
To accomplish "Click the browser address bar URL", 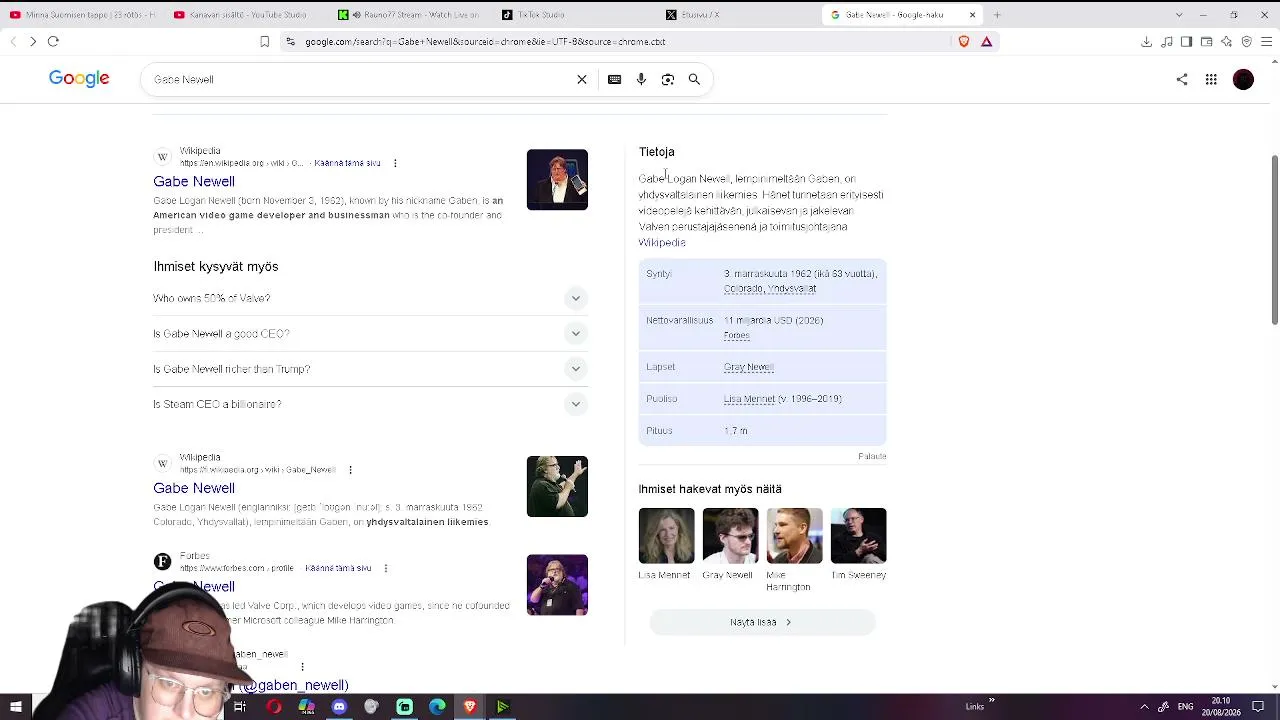I will coord(485,42).
